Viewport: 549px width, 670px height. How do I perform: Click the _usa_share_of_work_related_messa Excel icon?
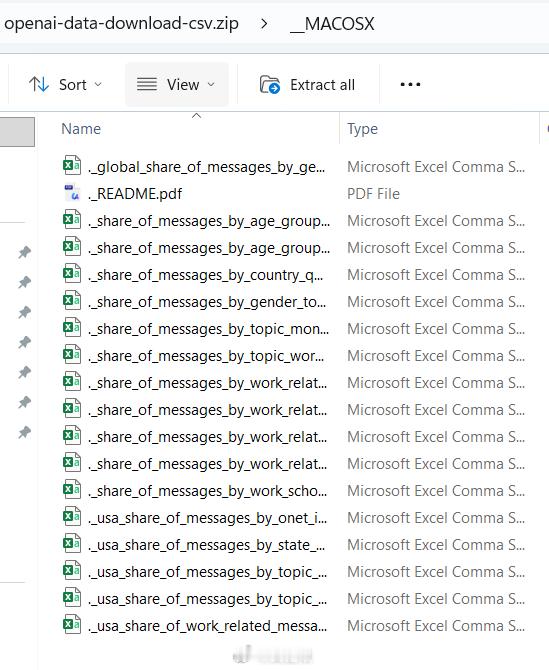[x=72, y=625]
